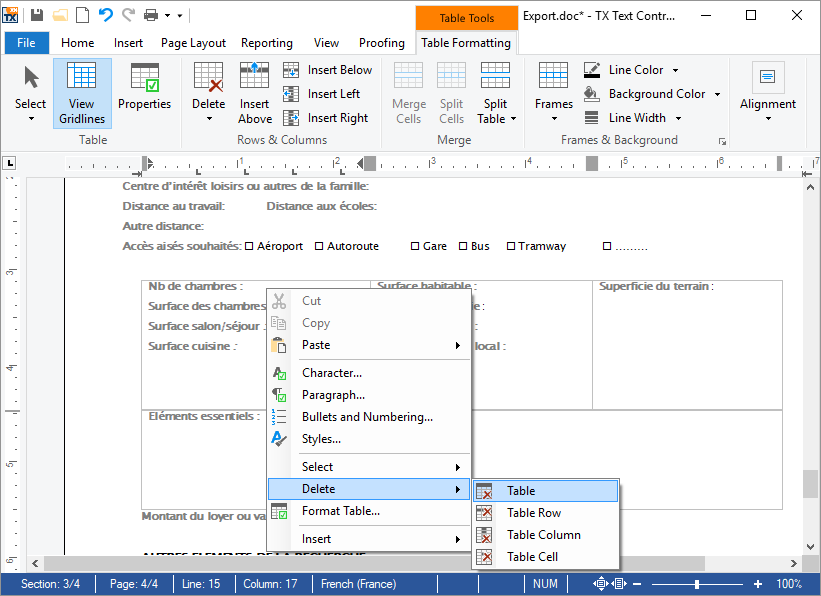Open the Frames & Background dialog launcher

(723, 141)
